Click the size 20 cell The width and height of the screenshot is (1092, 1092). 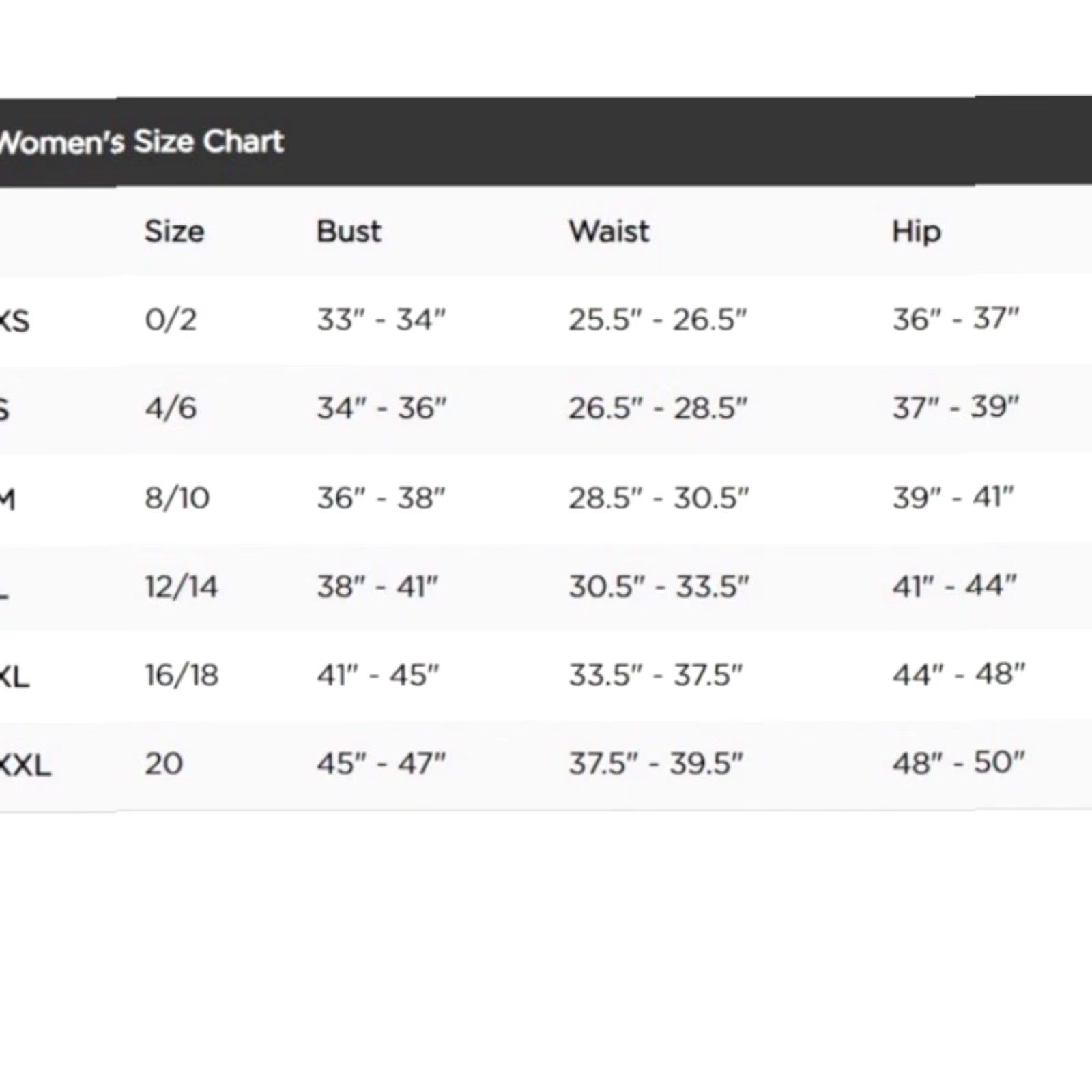164,764
